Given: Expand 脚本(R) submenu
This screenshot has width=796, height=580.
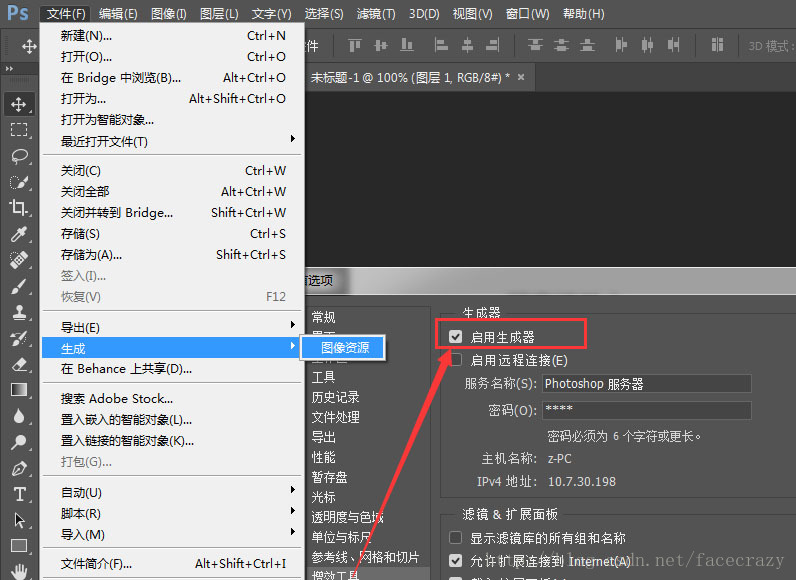Looking at the screenshot, I should (x=172, y=514).
